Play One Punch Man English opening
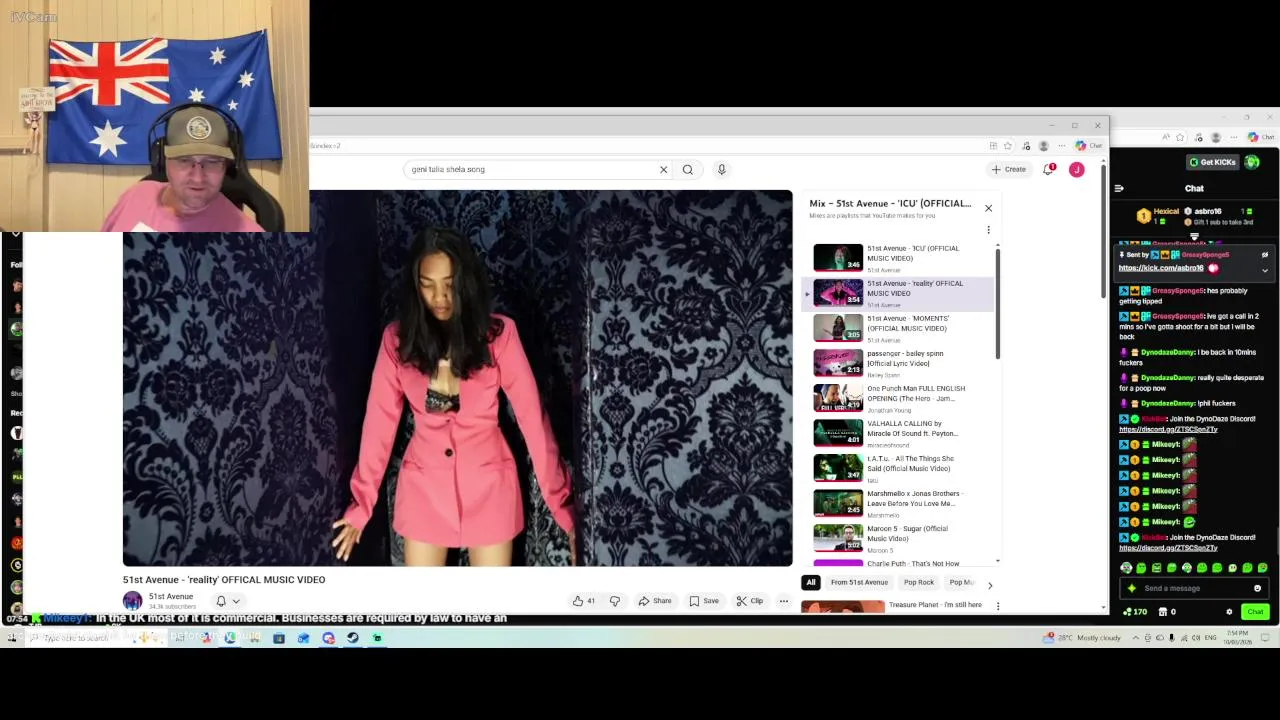Screen dimensions: 1280x720 (x=900, y=398)
